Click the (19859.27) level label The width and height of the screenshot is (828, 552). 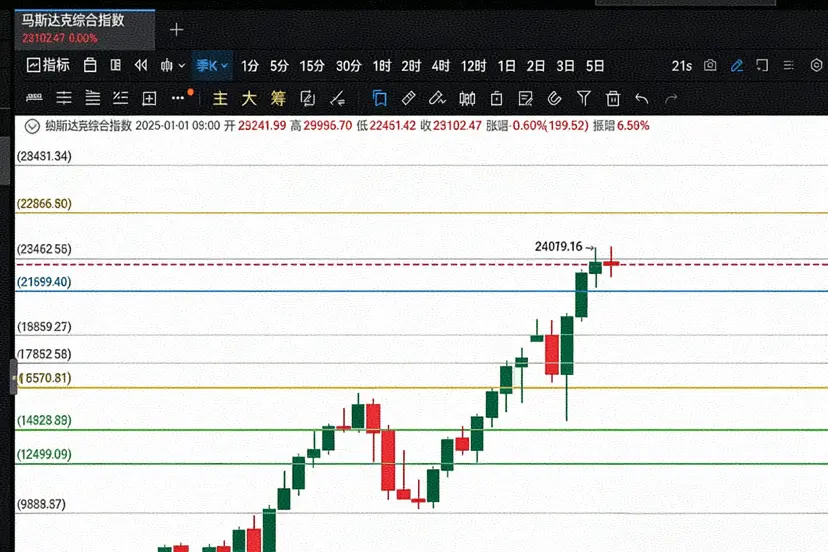coord(44,326)
